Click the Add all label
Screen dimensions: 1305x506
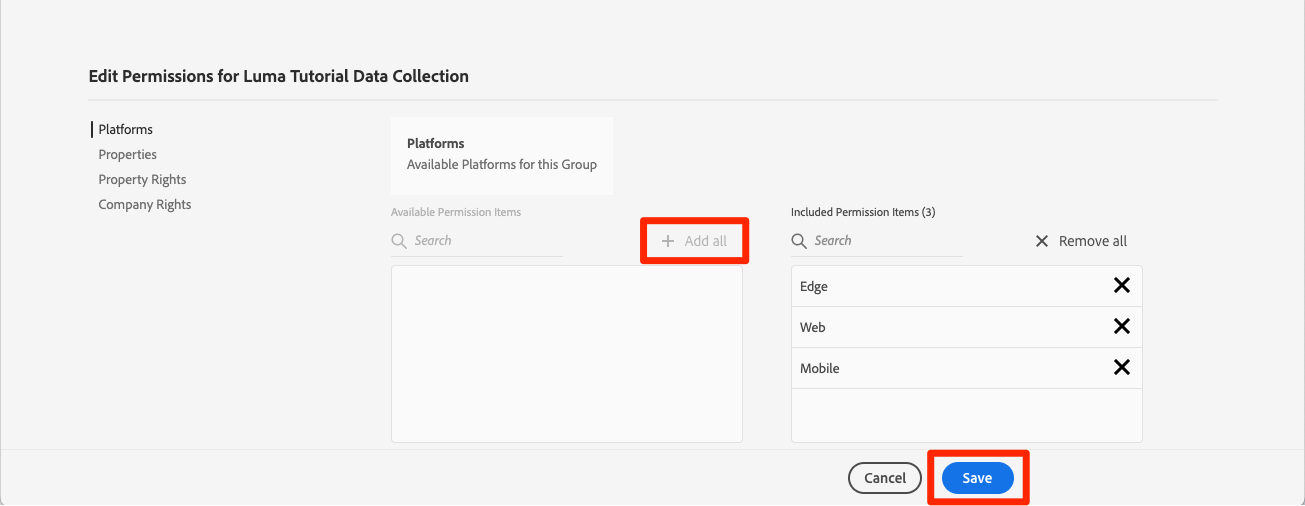pyautogui.click(x=706, y=241)
